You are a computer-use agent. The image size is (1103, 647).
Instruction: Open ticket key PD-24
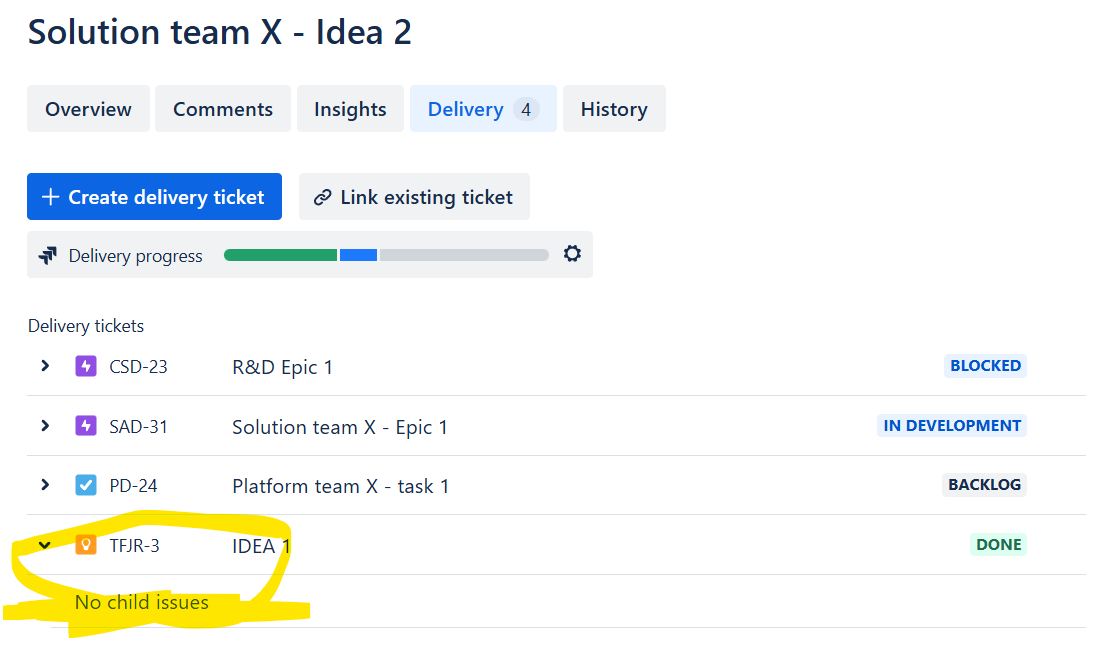pos(134,486)
